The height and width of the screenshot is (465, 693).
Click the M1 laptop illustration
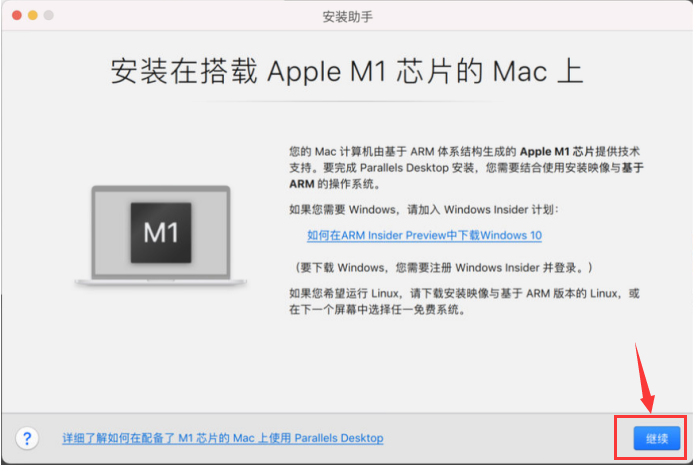click(160, 235)
